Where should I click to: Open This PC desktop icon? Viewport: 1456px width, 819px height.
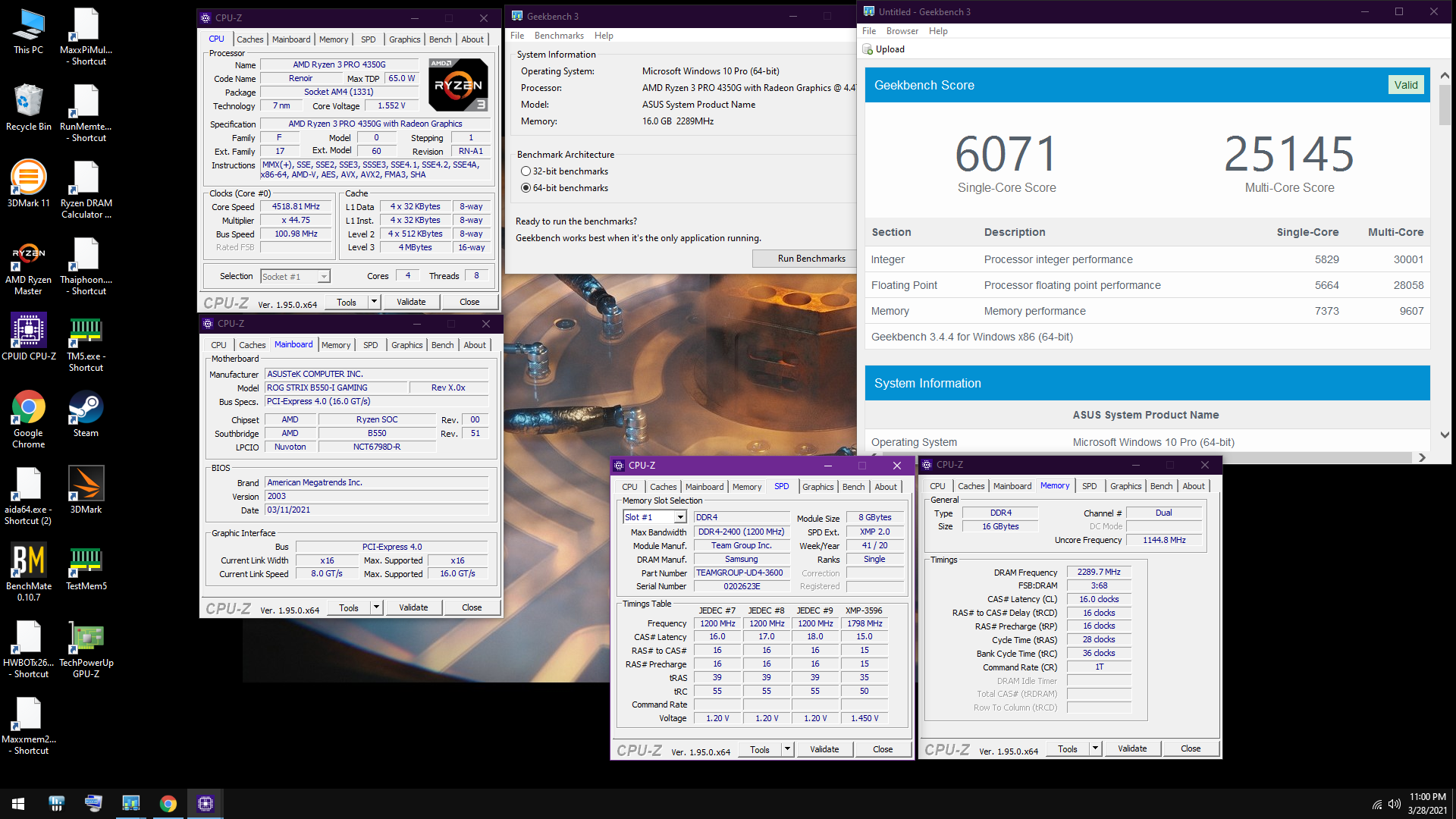coord(29,31)
